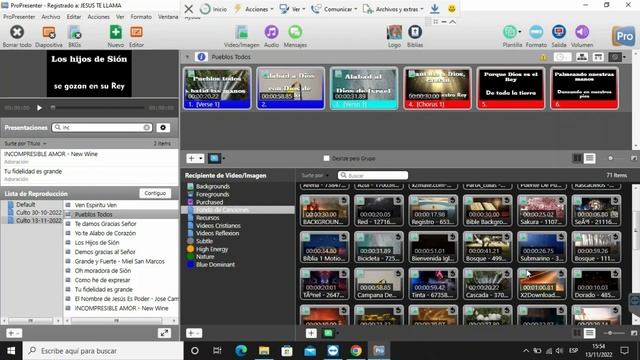Toggle the Salida output
The image size is (640, 360).
click(x=559, y=32)
